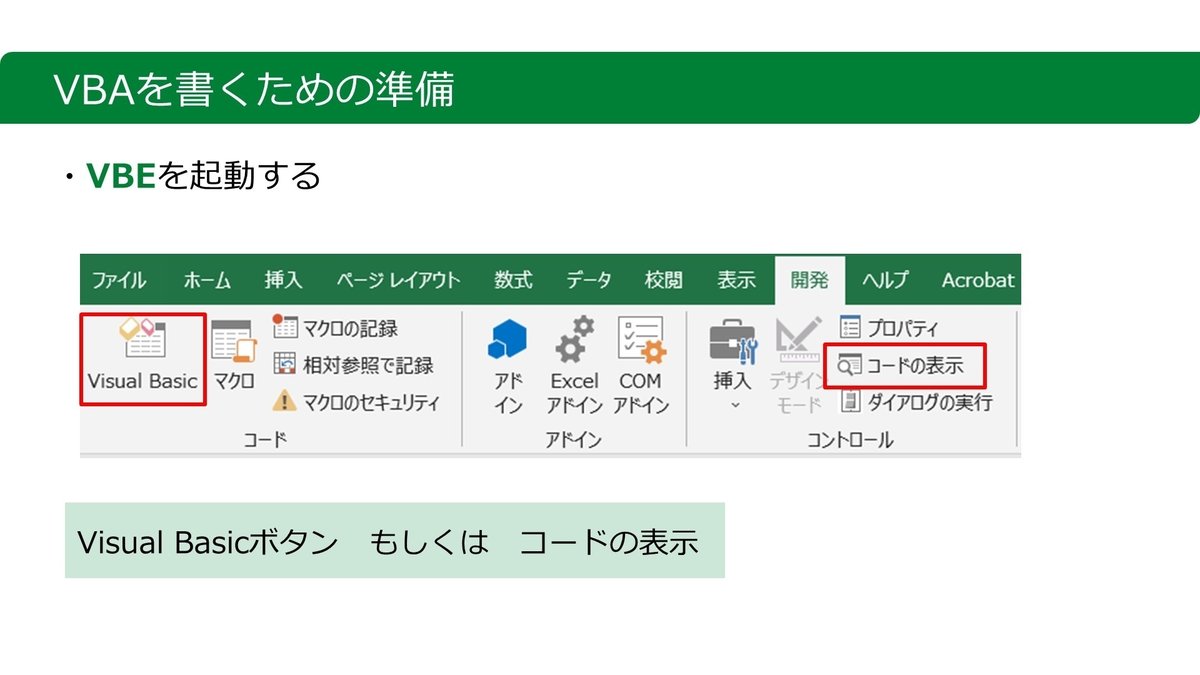Open プロパティ (Properties) for controls
This screenshot has height=675, width=1200.
click(889, 328)
